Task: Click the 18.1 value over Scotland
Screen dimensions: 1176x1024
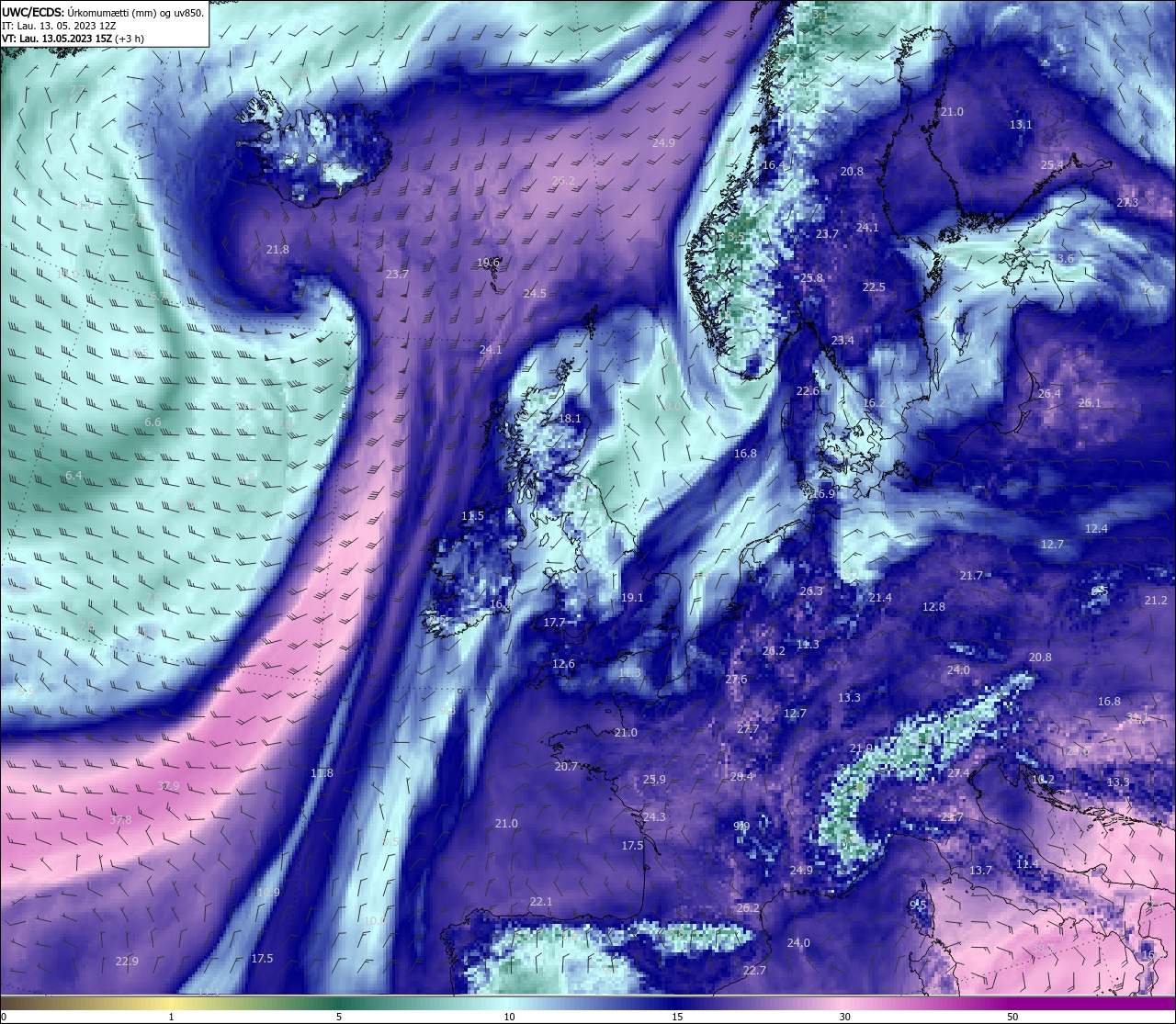Action: click(x=570, y=419)
